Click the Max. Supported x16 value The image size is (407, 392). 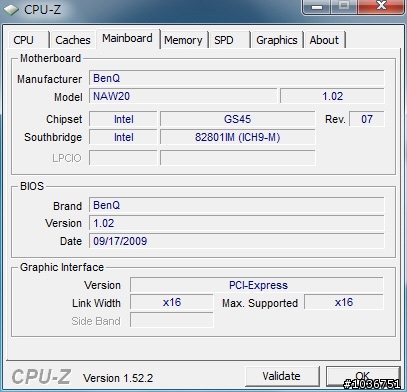pyautogui.click(x=344, y=302)
